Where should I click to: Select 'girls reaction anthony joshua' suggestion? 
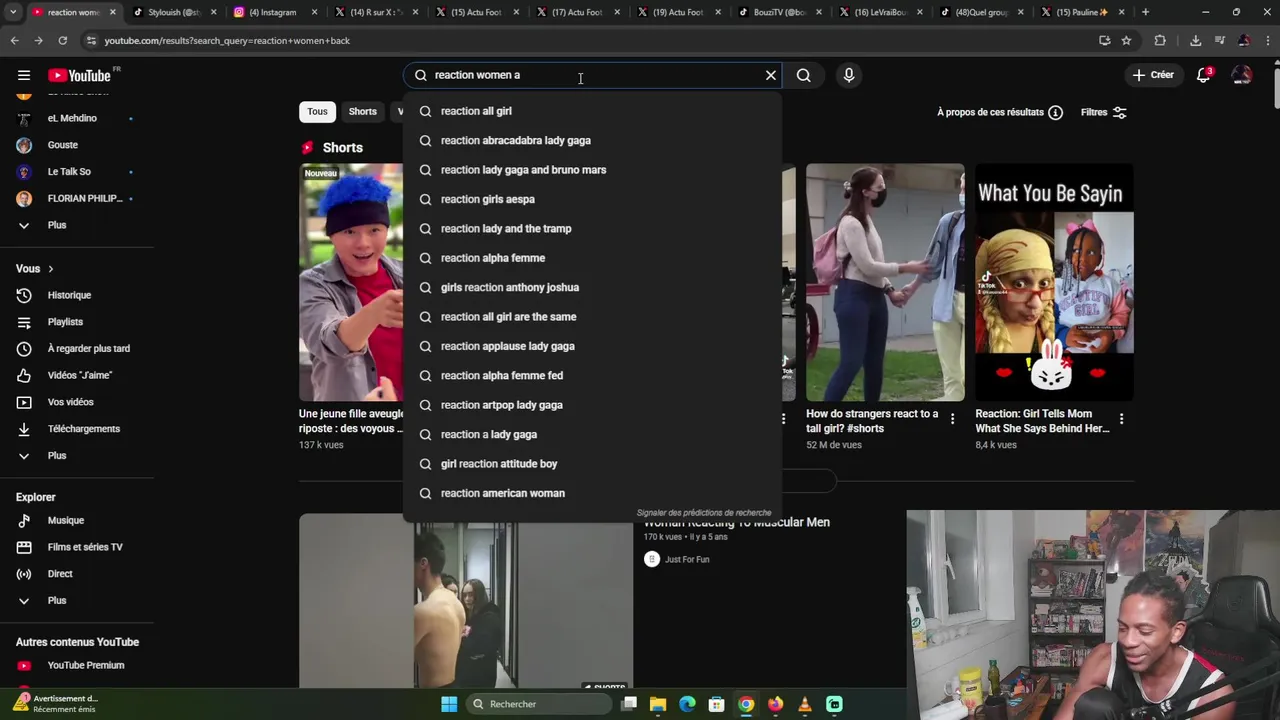(592, 287)
